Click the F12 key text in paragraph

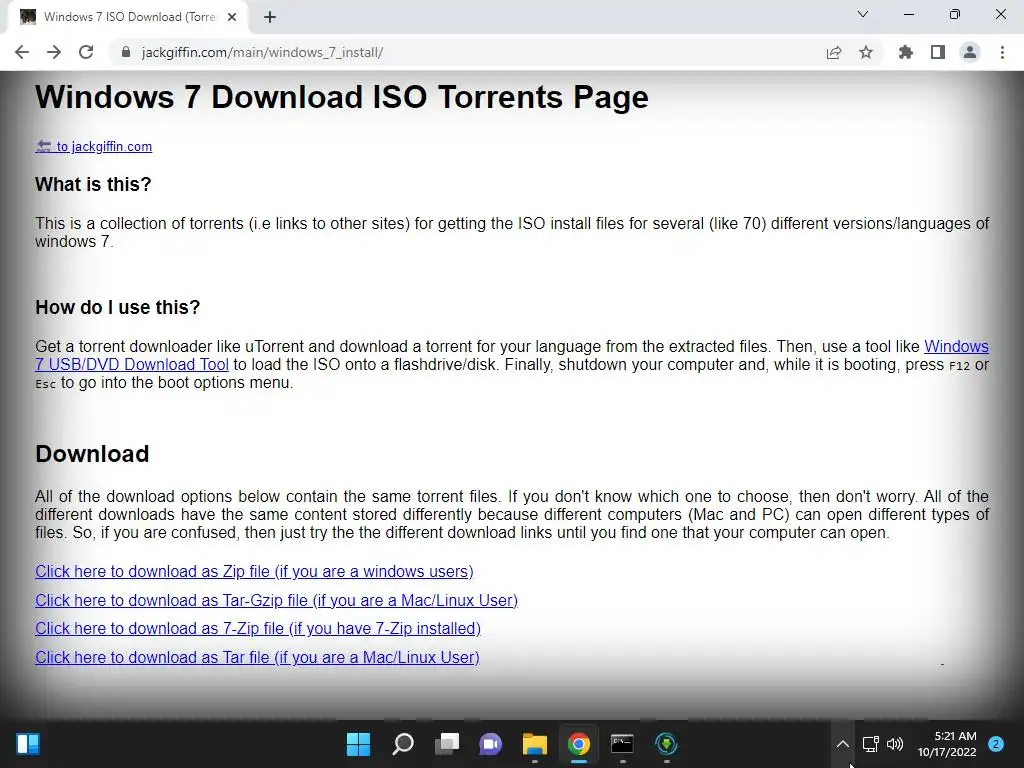[x=959, y=366]
